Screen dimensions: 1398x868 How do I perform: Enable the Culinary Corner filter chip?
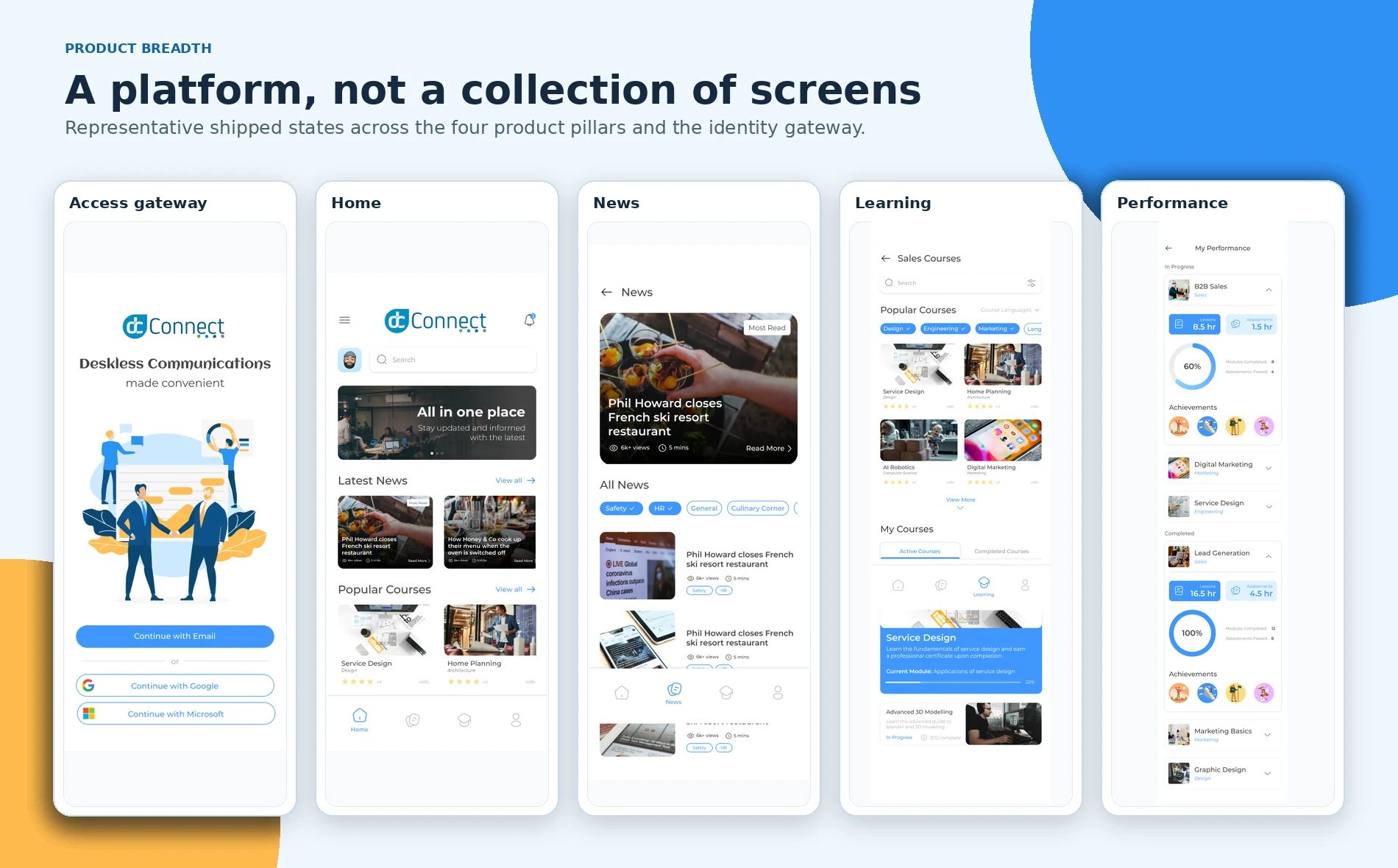coord(758,508)
